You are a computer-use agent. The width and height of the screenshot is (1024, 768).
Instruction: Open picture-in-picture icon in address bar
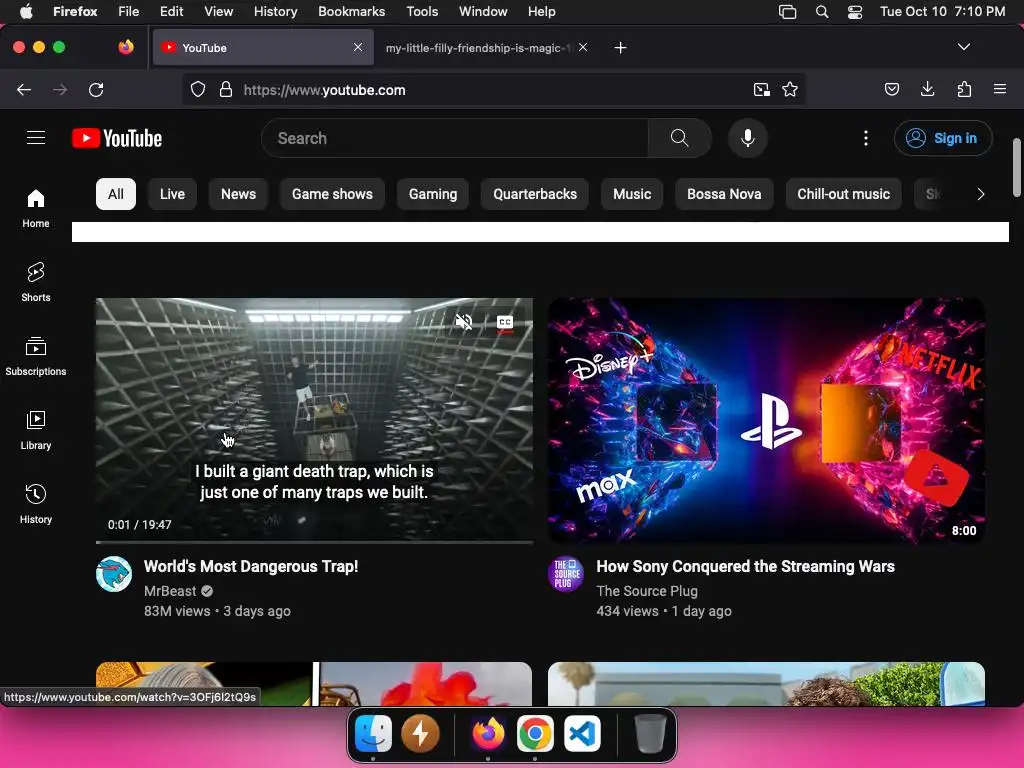coord(761,89)
